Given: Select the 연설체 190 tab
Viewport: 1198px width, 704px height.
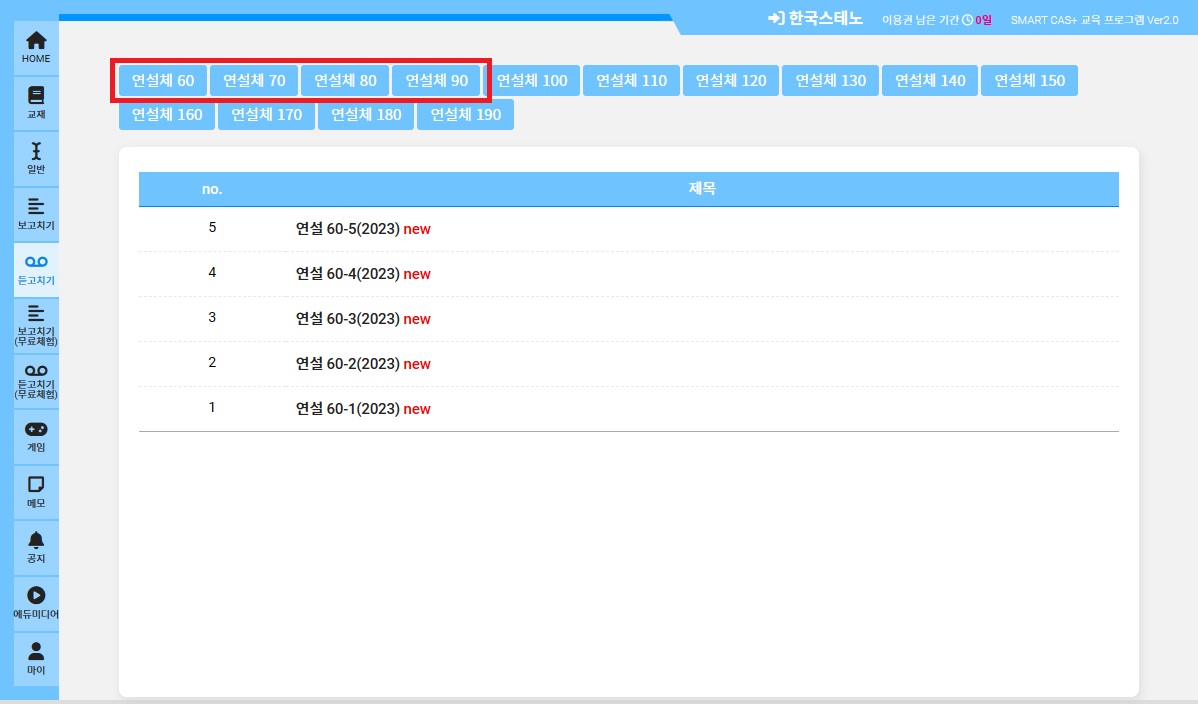Looking at the screenshot, I should click(465, 115).
